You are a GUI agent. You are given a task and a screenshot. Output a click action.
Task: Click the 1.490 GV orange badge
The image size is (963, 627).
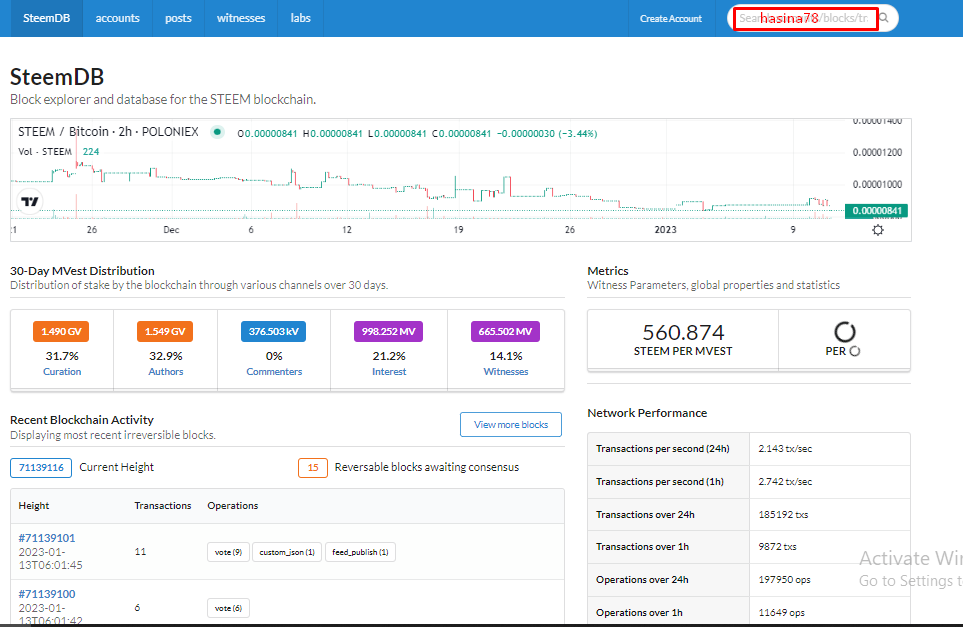(x=61, y=332)
